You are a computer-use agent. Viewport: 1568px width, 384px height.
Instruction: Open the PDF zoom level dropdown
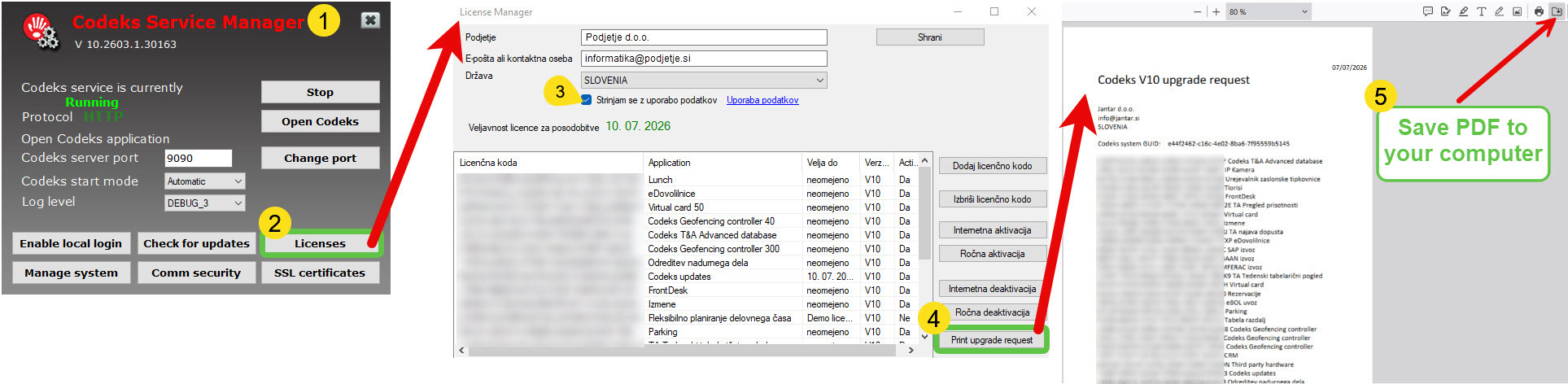(x=1269, y=11)
